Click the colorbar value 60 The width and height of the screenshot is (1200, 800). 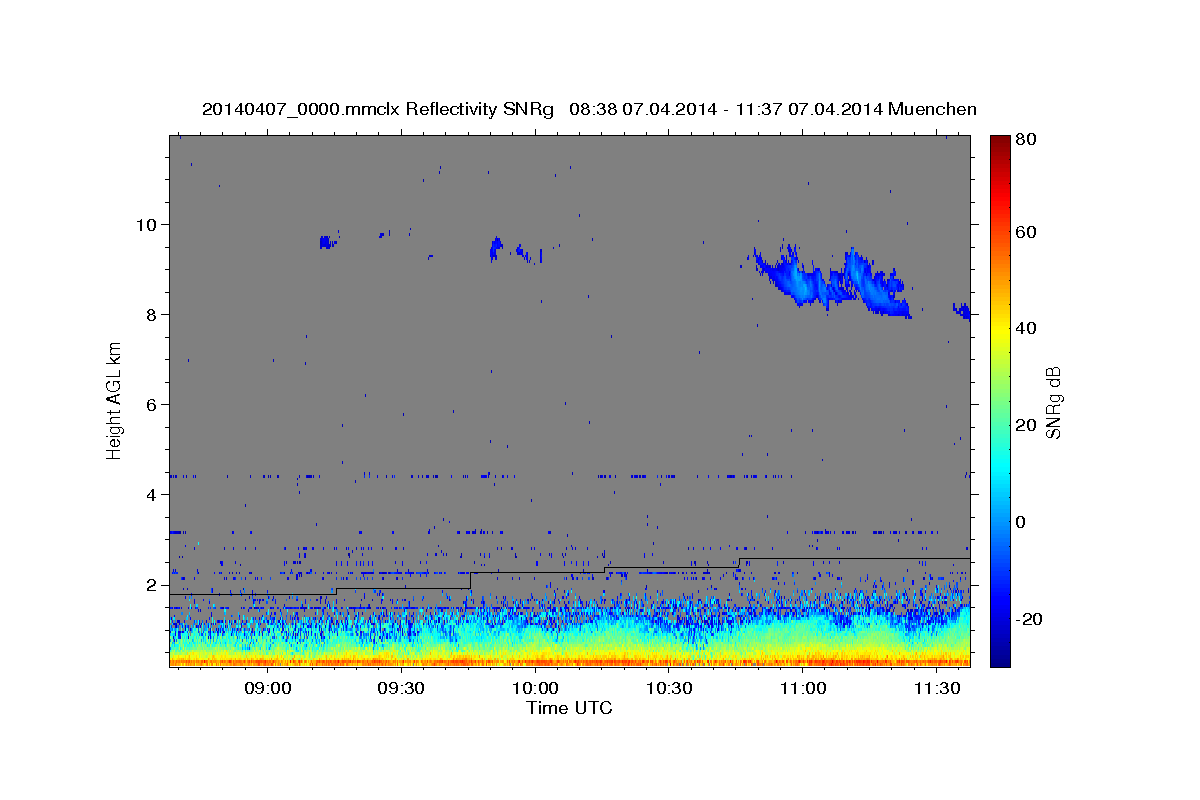(x=1025, y=232)
